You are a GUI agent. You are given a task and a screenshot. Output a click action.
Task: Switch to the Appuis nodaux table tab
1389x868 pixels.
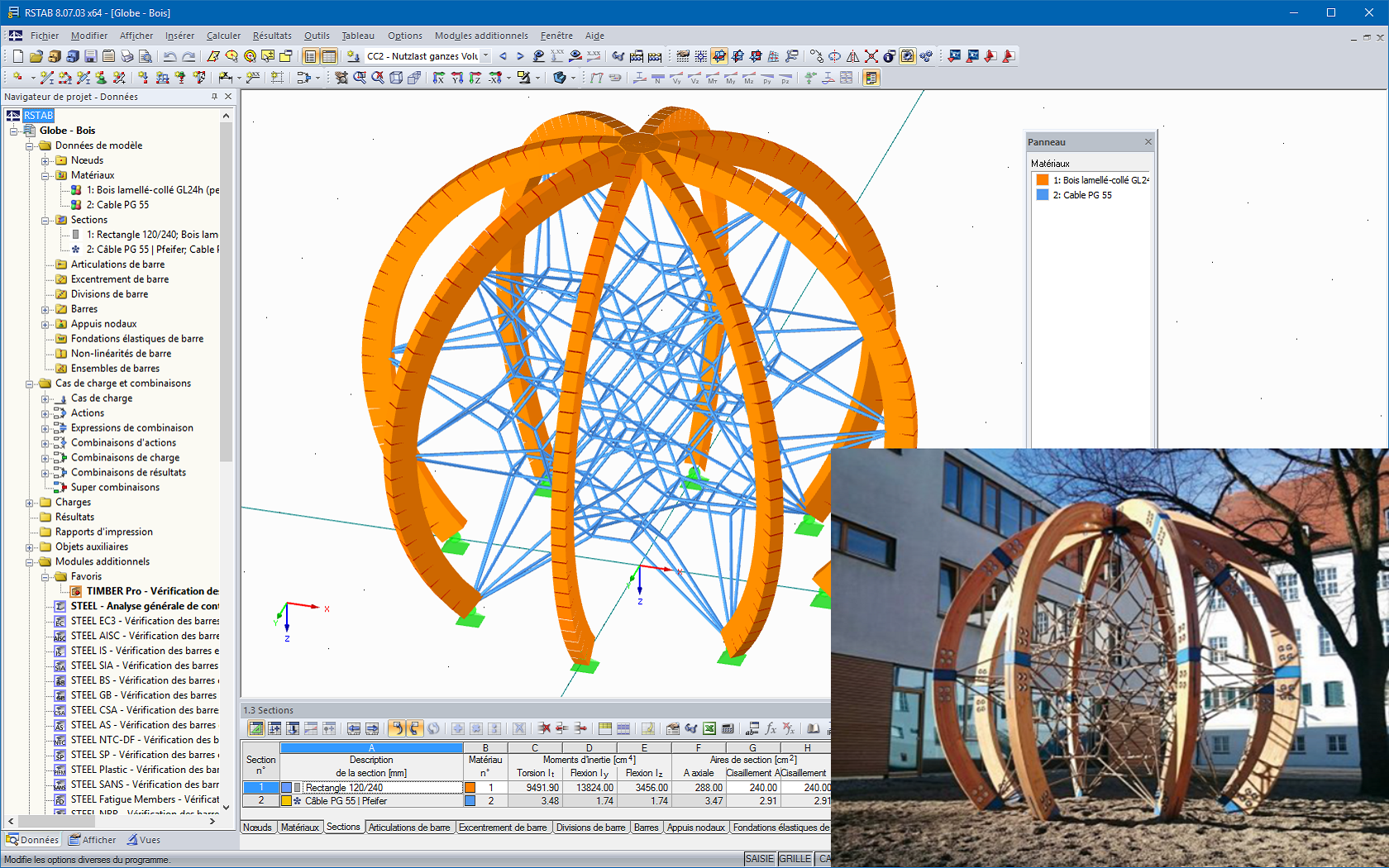tap(695, 827)
